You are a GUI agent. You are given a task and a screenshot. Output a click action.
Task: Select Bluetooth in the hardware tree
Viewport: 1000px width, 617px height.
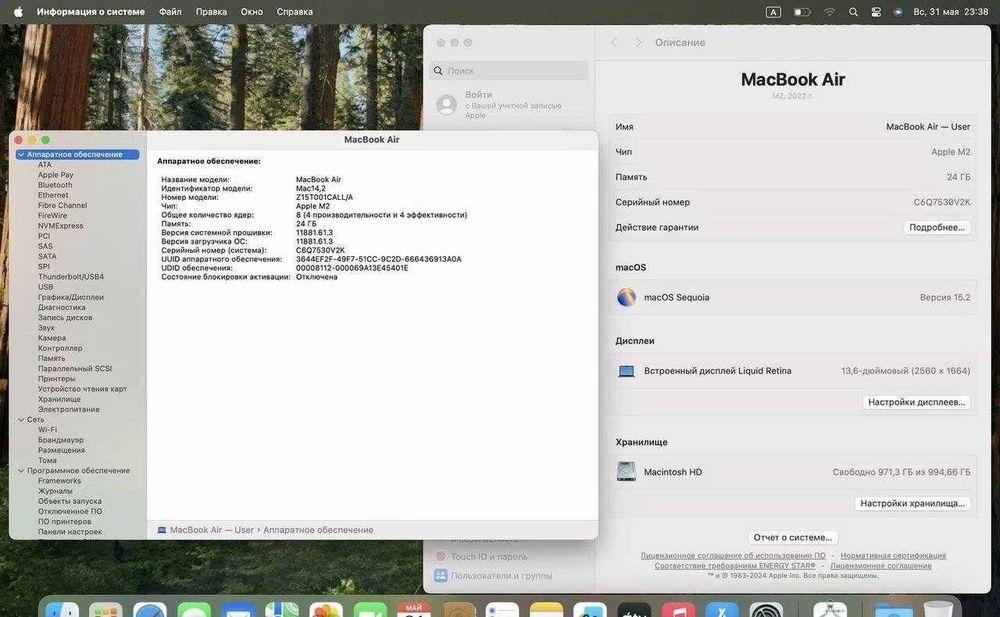(55, 185)
